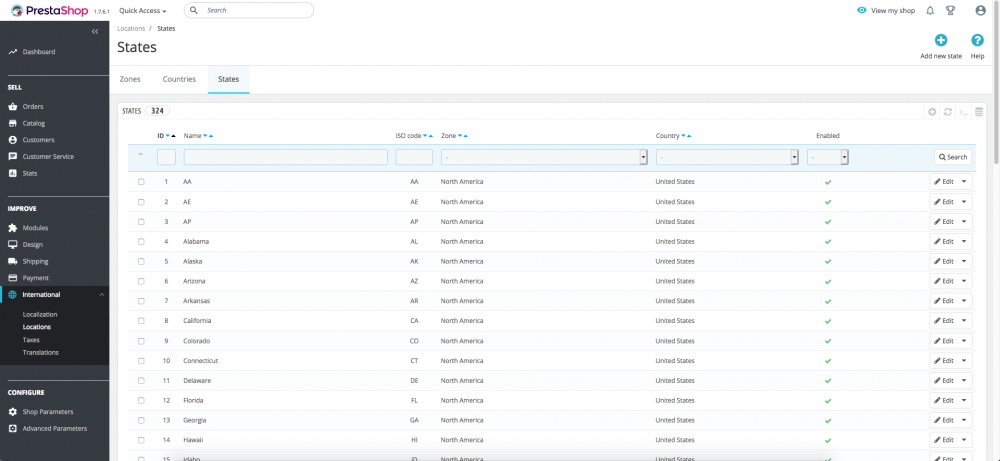1000x461 pixels.
Task: Edit the Alaska state
Action: tap(943, 261)
